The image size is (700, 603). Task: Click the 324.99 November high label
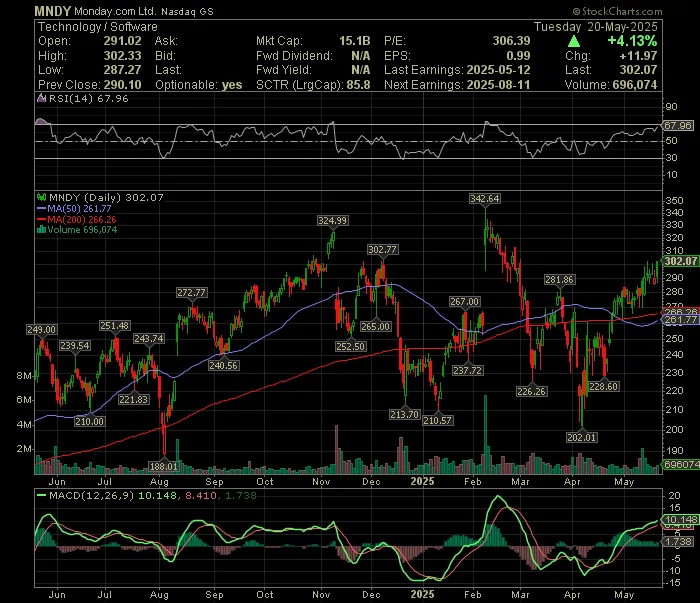333,220
